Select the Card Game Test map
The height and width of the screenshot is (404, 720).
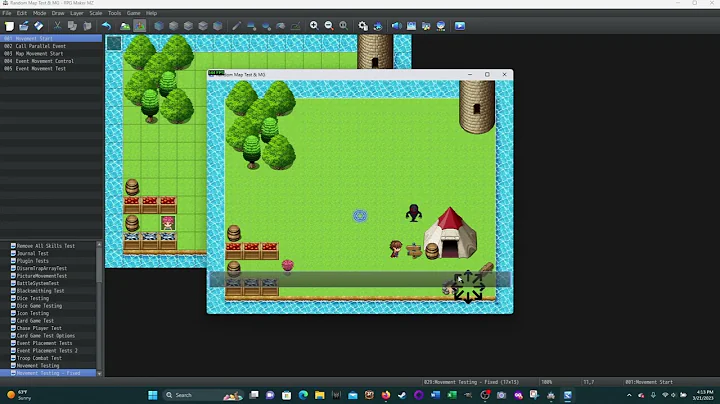(35, 320)
